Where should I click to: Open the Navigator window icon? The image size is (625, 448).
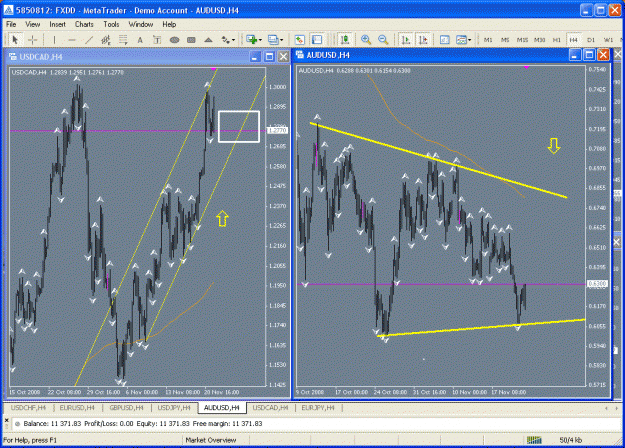(x=317, y=39)
